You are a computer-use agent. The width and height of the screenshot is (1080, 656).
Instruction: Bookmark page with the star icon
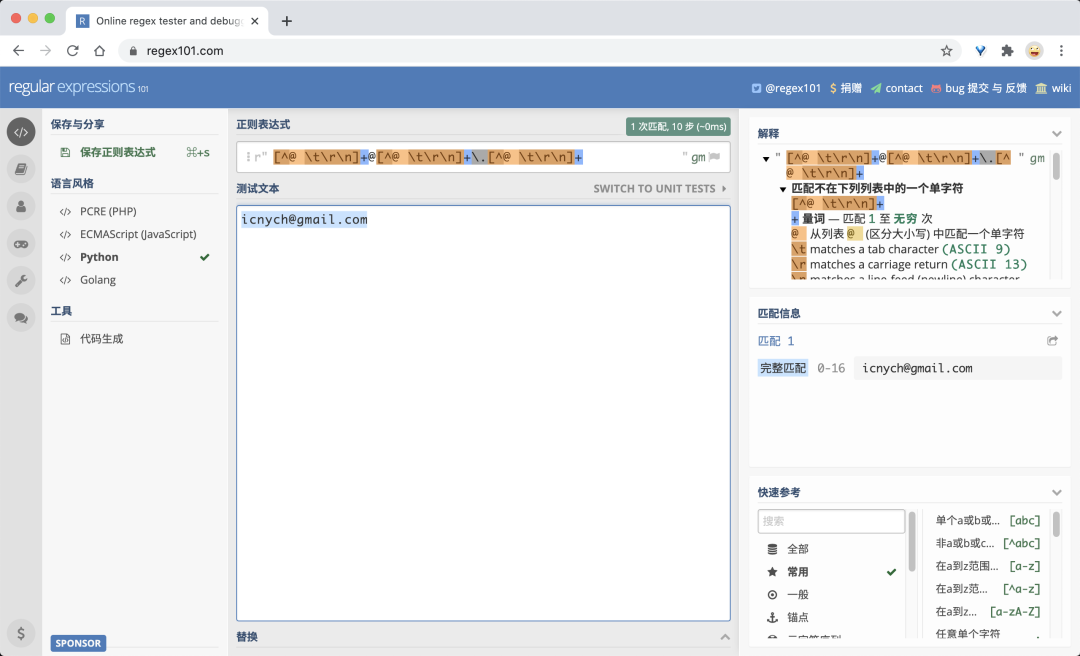pyautogui.click(x=946, y=50)
